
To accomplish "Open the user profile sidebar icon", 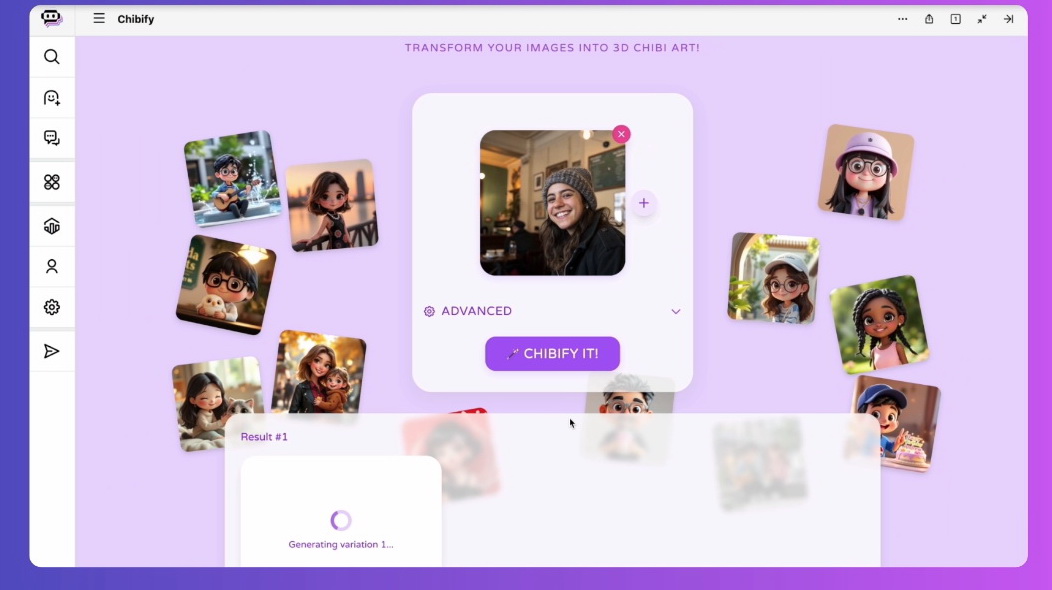I will 52,266.
